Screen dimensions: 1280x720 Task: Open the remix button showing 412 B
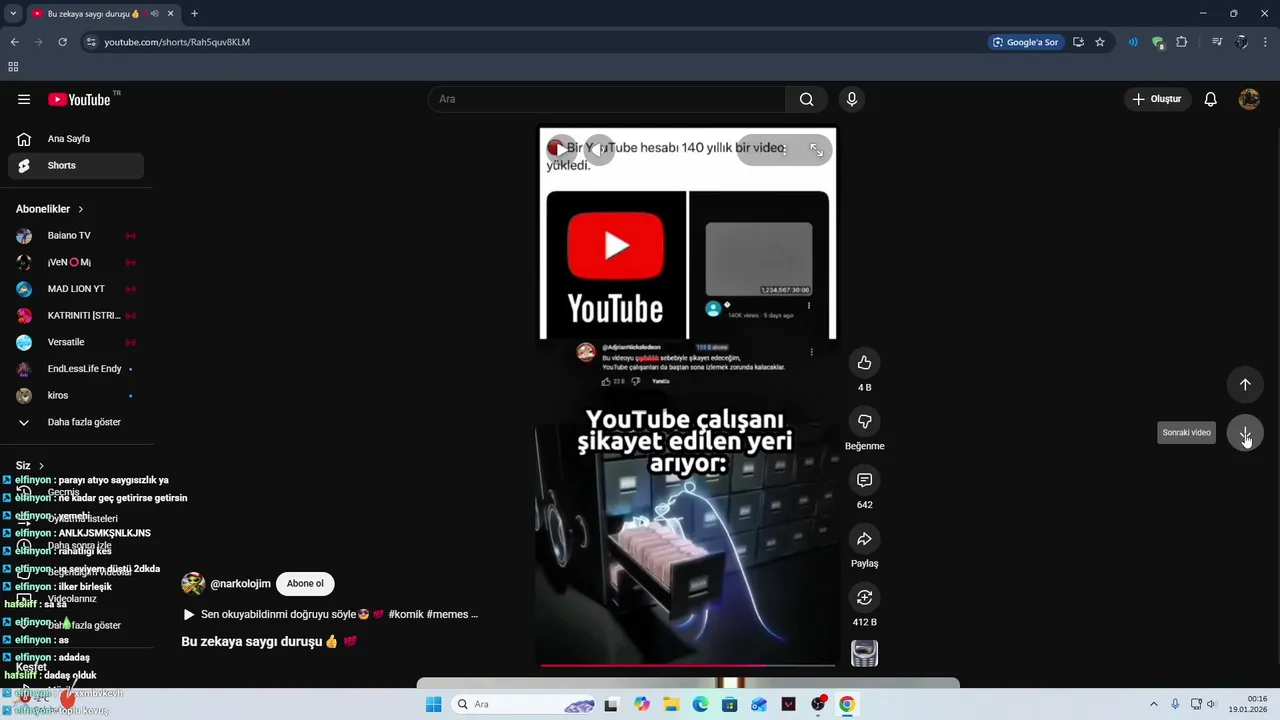pyautogui.click(x=864, y=597)
